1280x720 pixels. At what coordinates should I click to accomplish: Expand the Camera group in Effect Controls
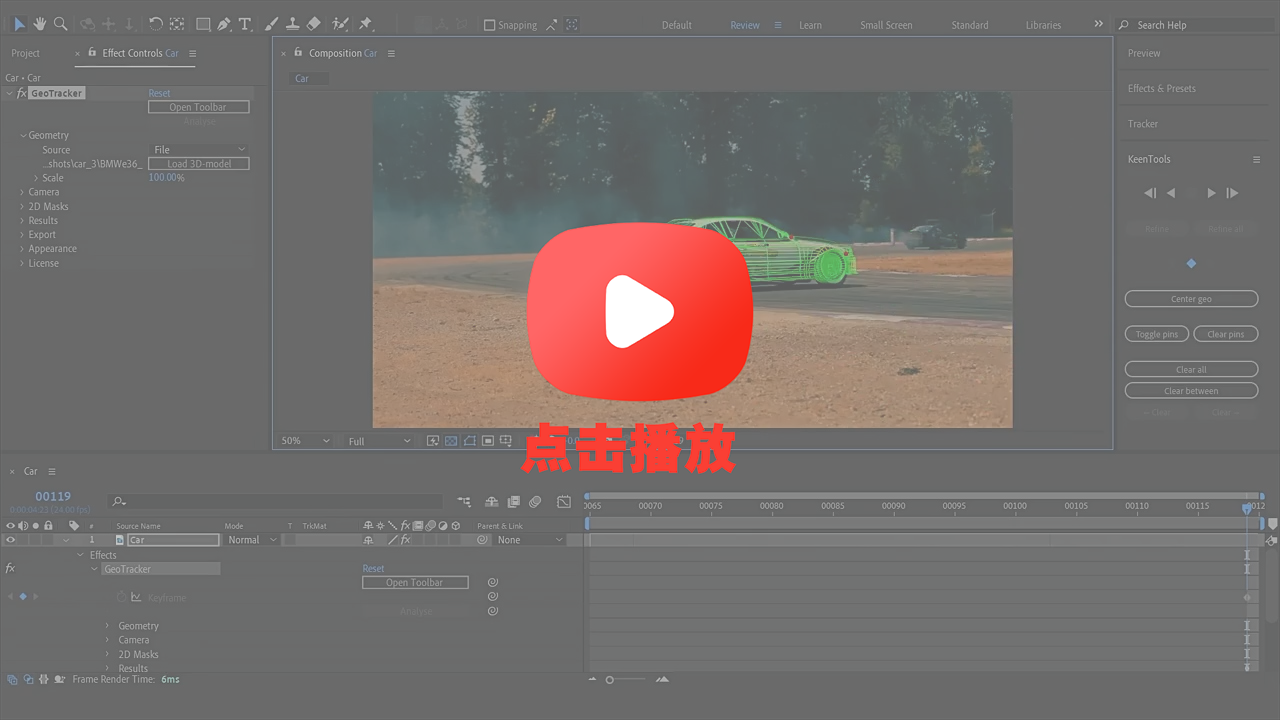click(22, 192)
